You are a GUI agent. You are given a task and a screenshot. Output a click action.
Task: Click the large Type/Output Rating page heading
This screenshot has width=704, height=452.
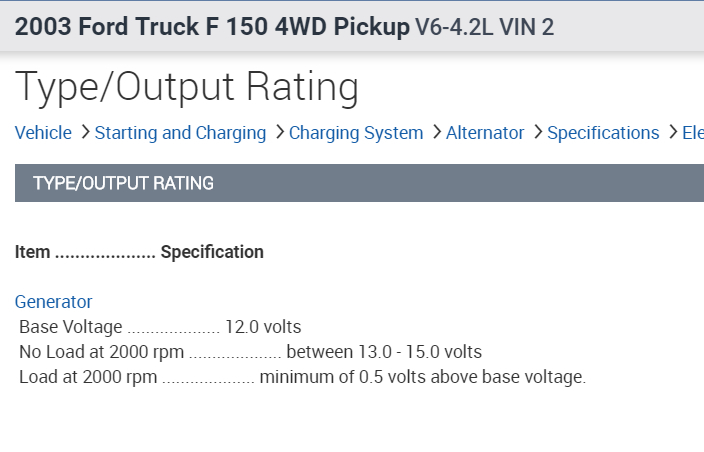pos(187,87)
